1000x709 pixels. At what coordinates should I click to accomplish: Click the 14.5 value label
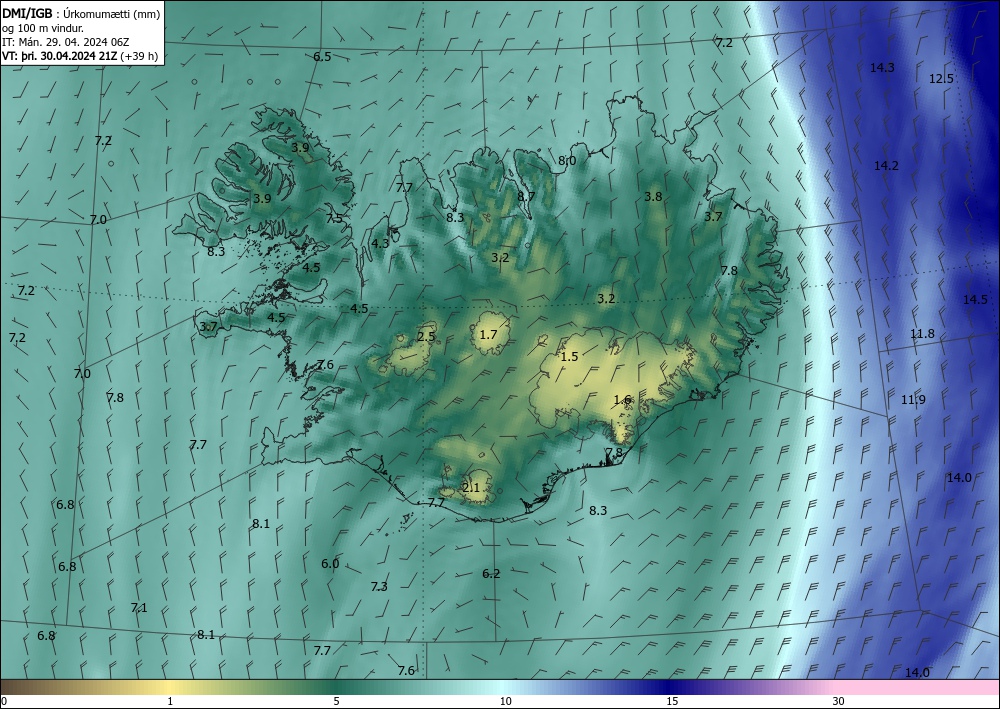(975, 300)
